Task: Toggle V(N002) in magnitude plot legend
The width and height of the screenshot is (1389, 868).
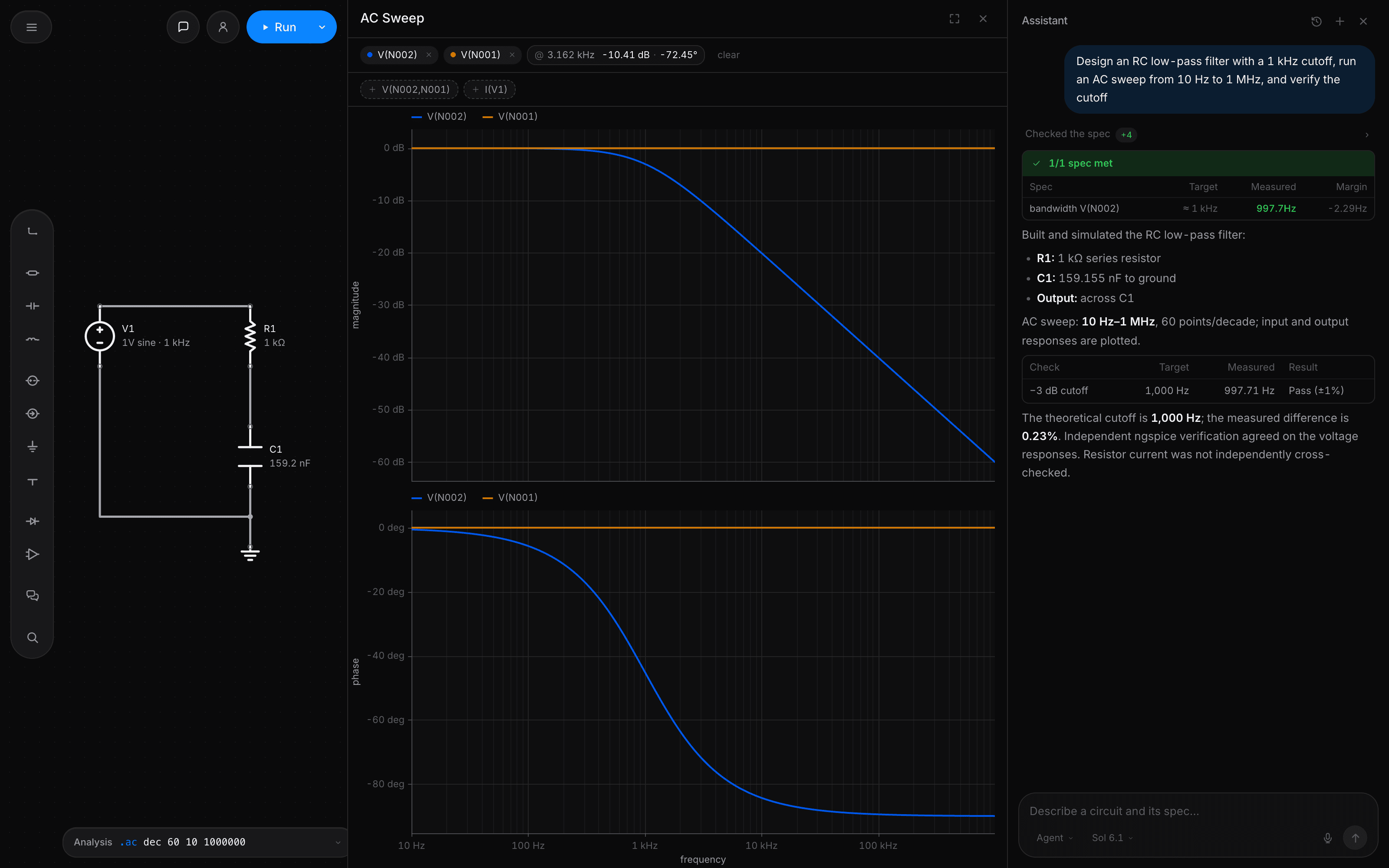Action: (439, 117)
